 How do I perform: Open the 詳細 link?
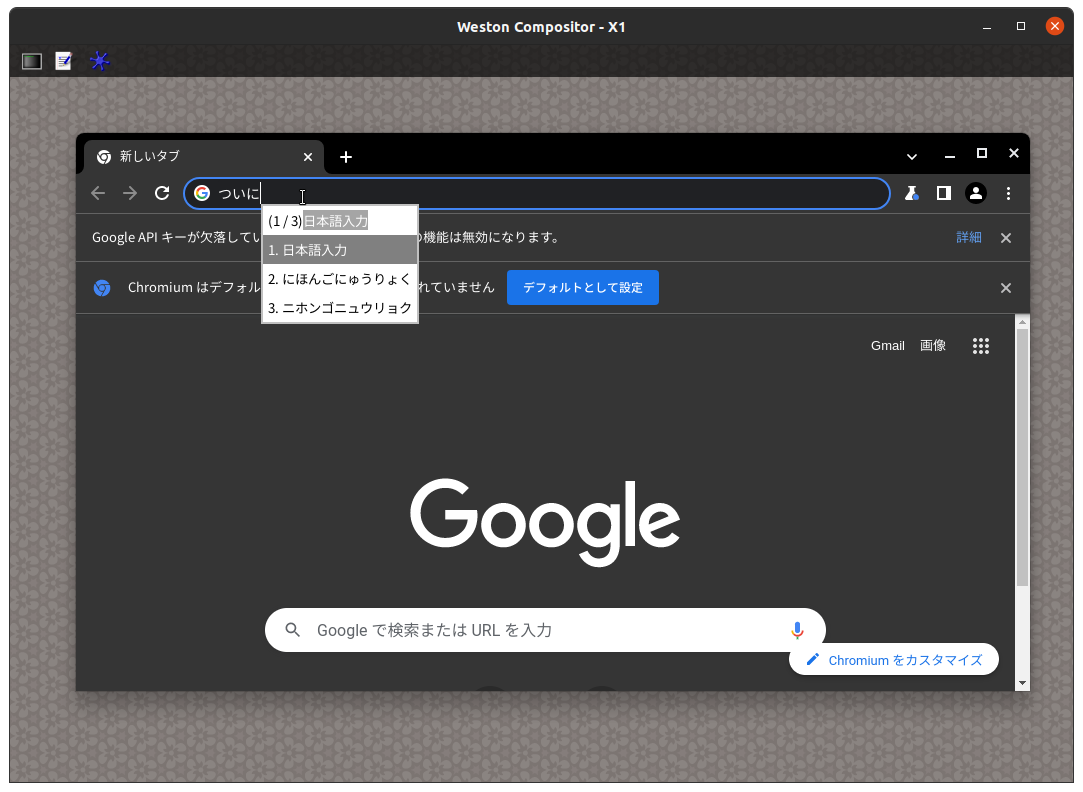(968, 238)
